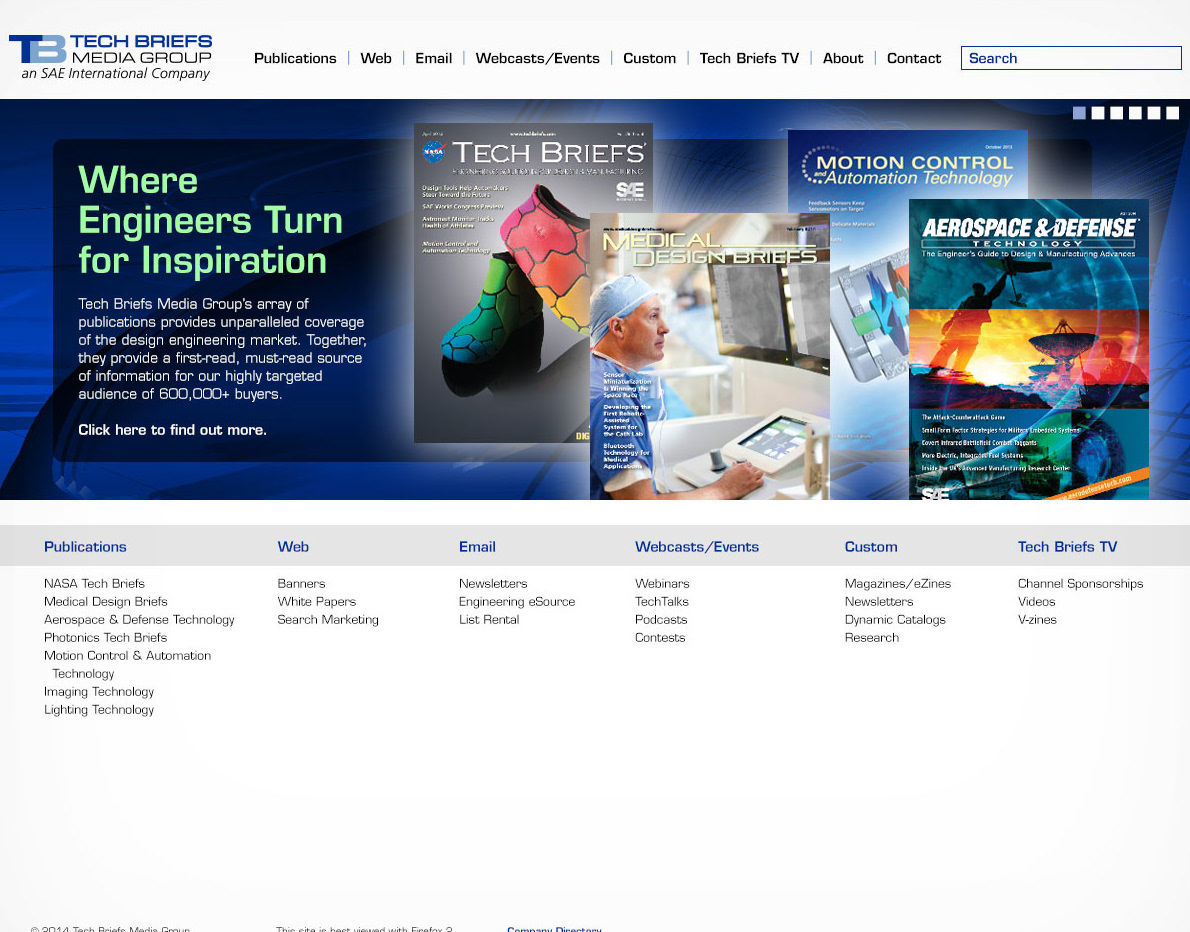Click 'Click here to find out more' link
This screenshot has height=932, width=1190.
point(172,430)
